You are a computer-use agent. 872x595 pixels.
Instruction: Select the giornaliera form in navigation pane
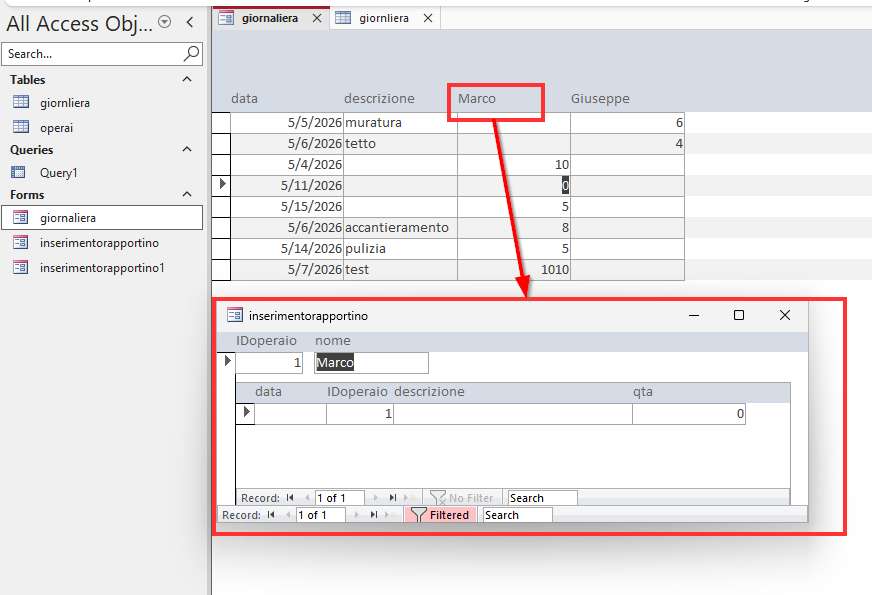(x=102, y=218)
